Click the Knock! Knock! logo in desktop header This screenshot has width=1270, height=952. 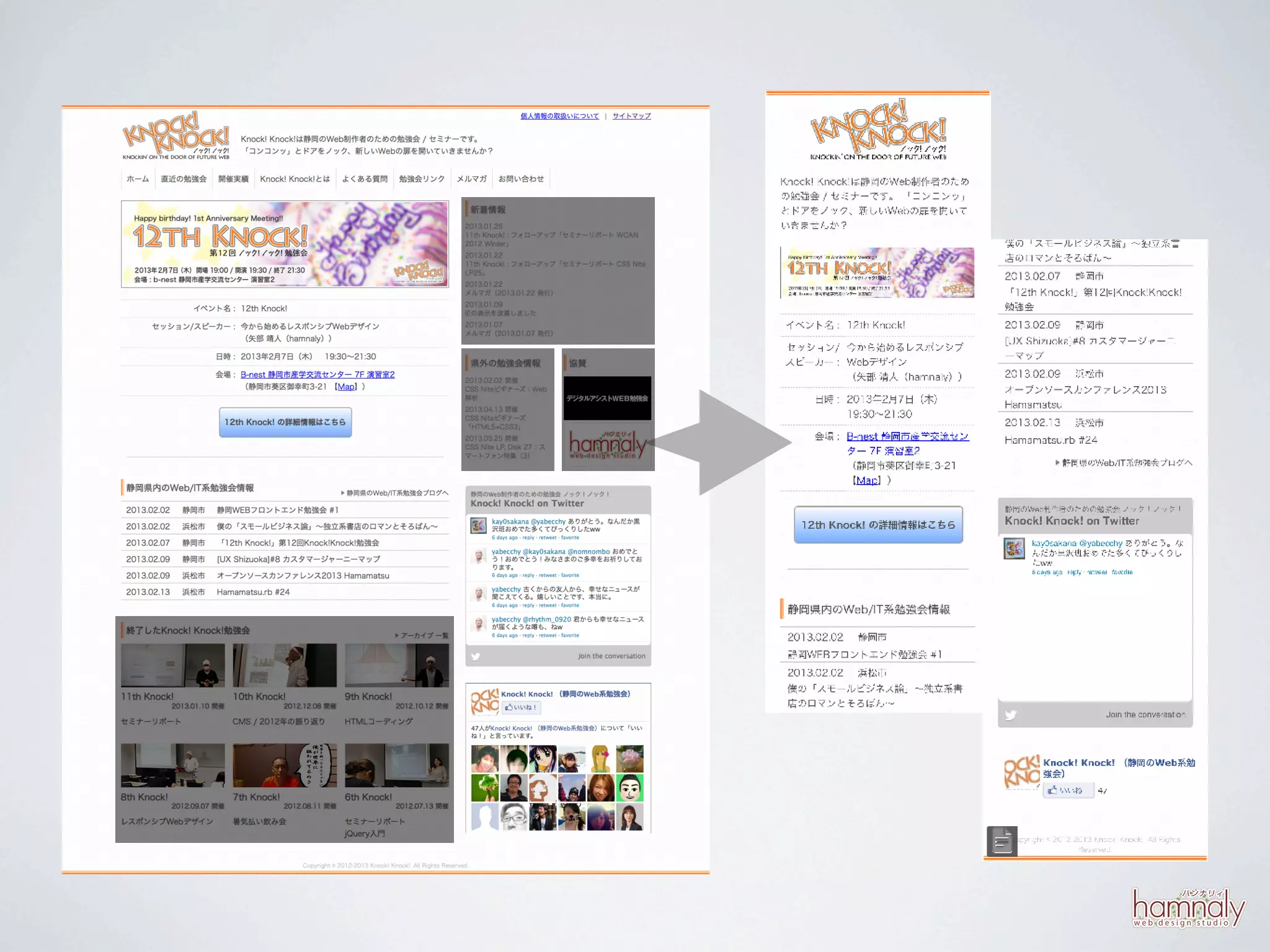[176, 136]
